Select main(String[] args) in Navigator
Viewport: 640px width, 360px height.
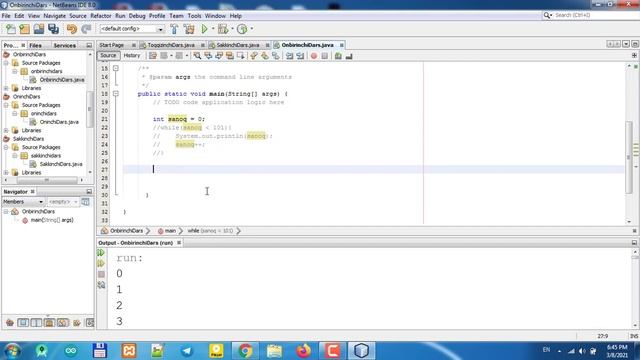coord(52,220)
